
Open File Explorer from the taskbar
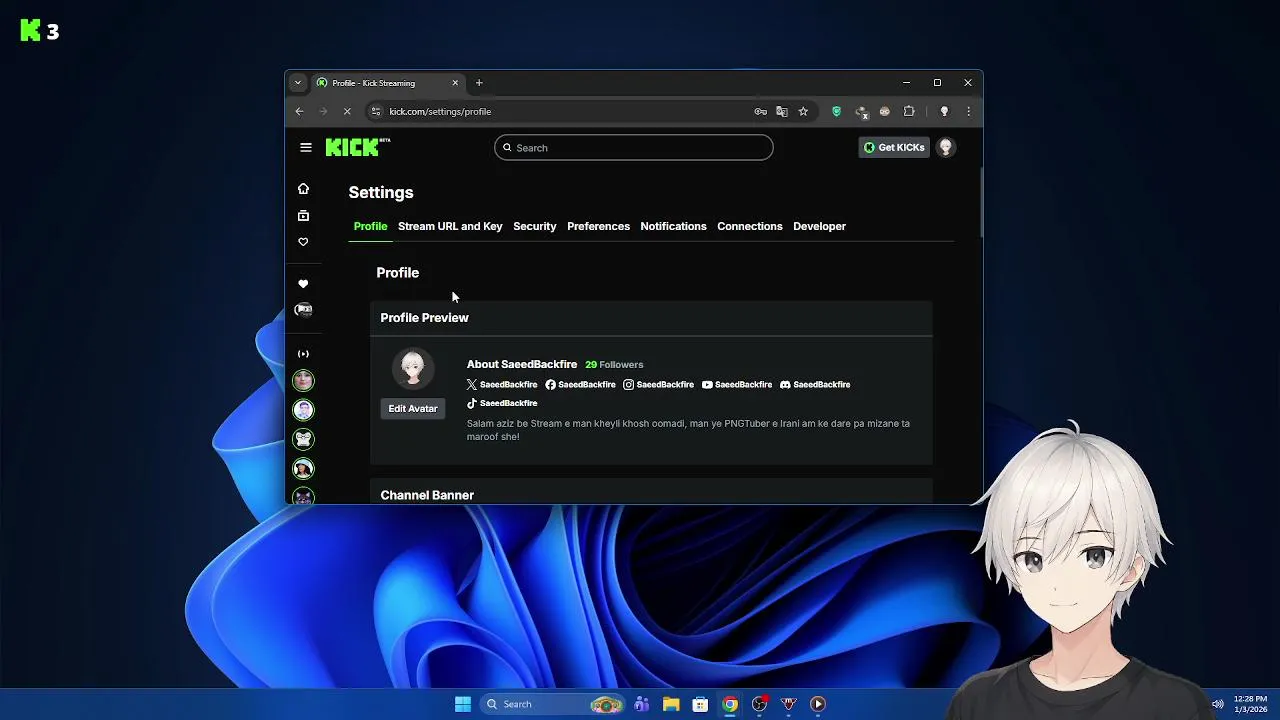[x=671, y=704]
